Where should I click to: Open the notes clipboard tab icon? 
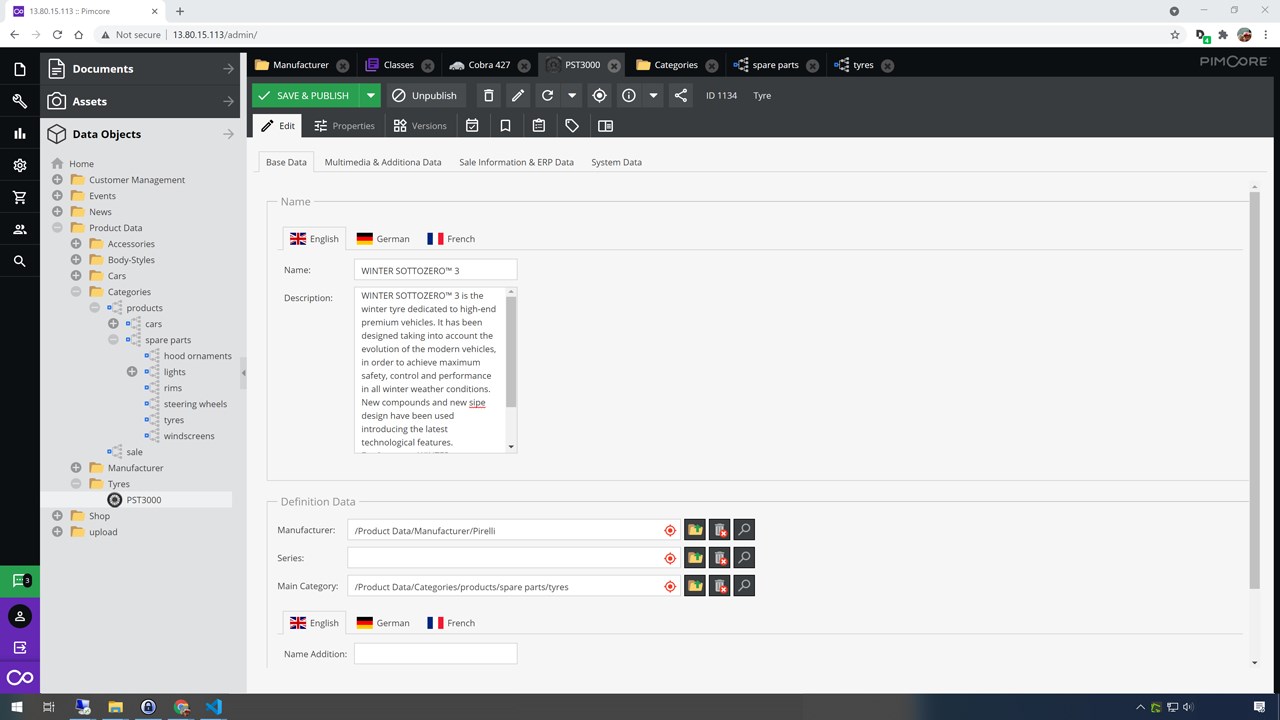(x=538, y=126)
